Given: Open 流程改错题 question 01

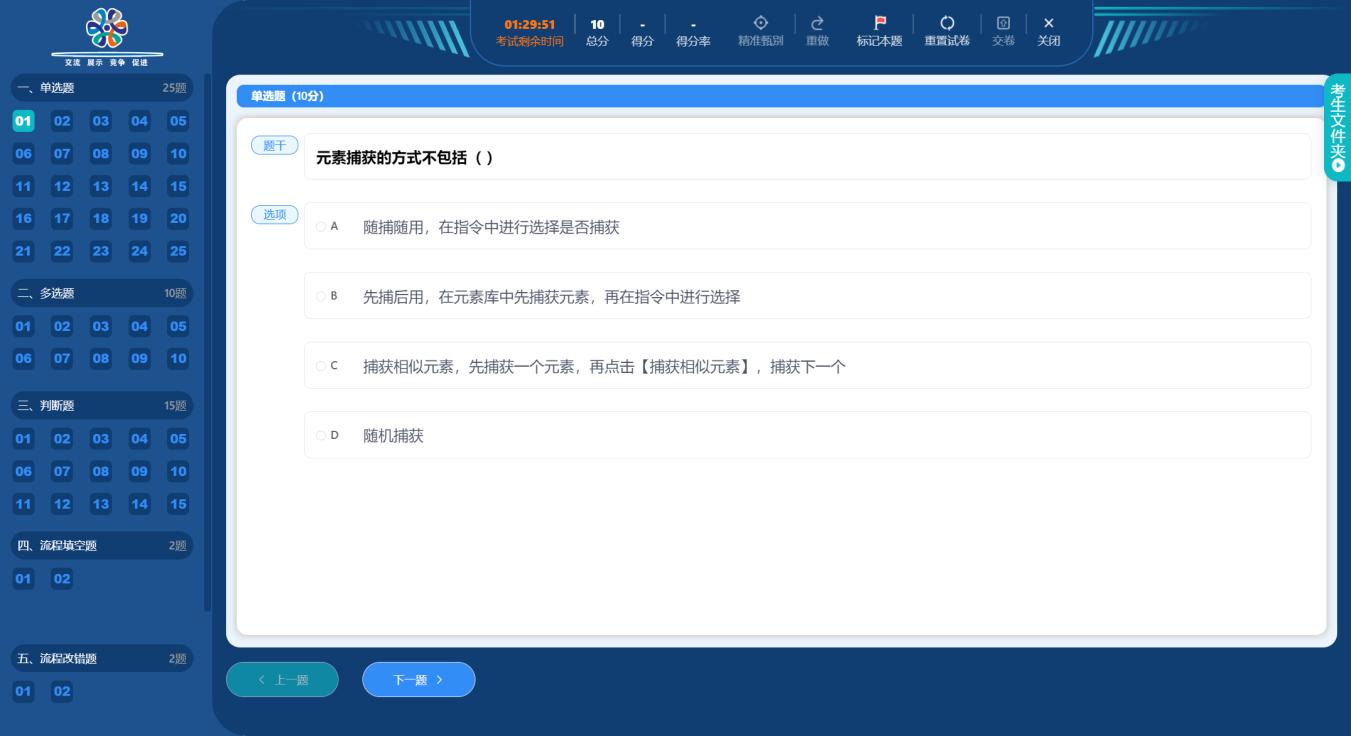Looking at the screenshot, I should click(x=23, y=691).
